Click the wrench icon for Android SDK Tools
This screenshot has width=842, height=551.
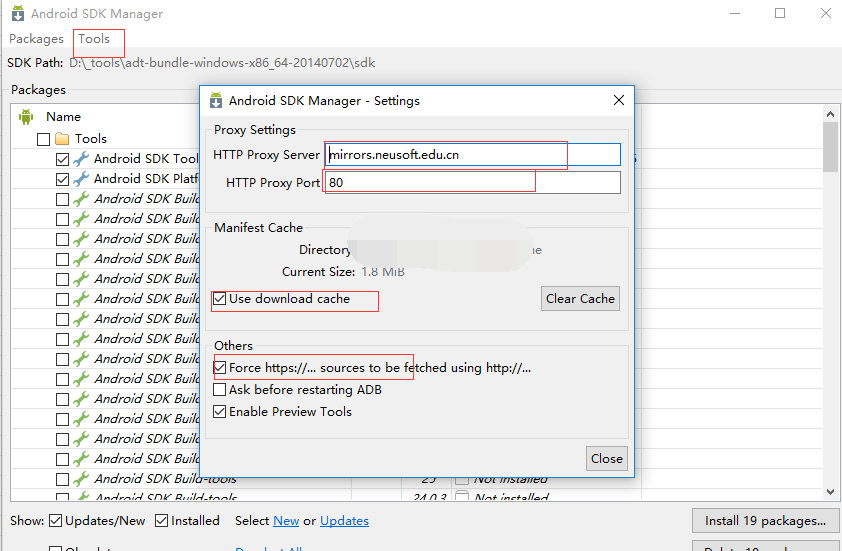81,159
